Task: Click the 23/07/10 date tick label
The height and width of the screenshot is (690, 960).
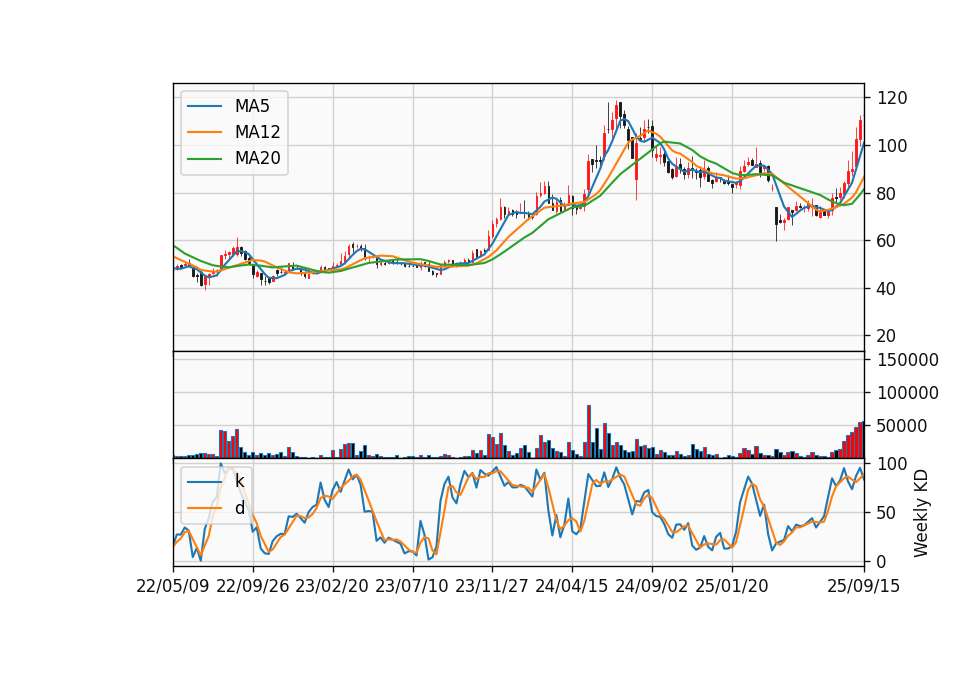Action: click(x=412, y=586)
